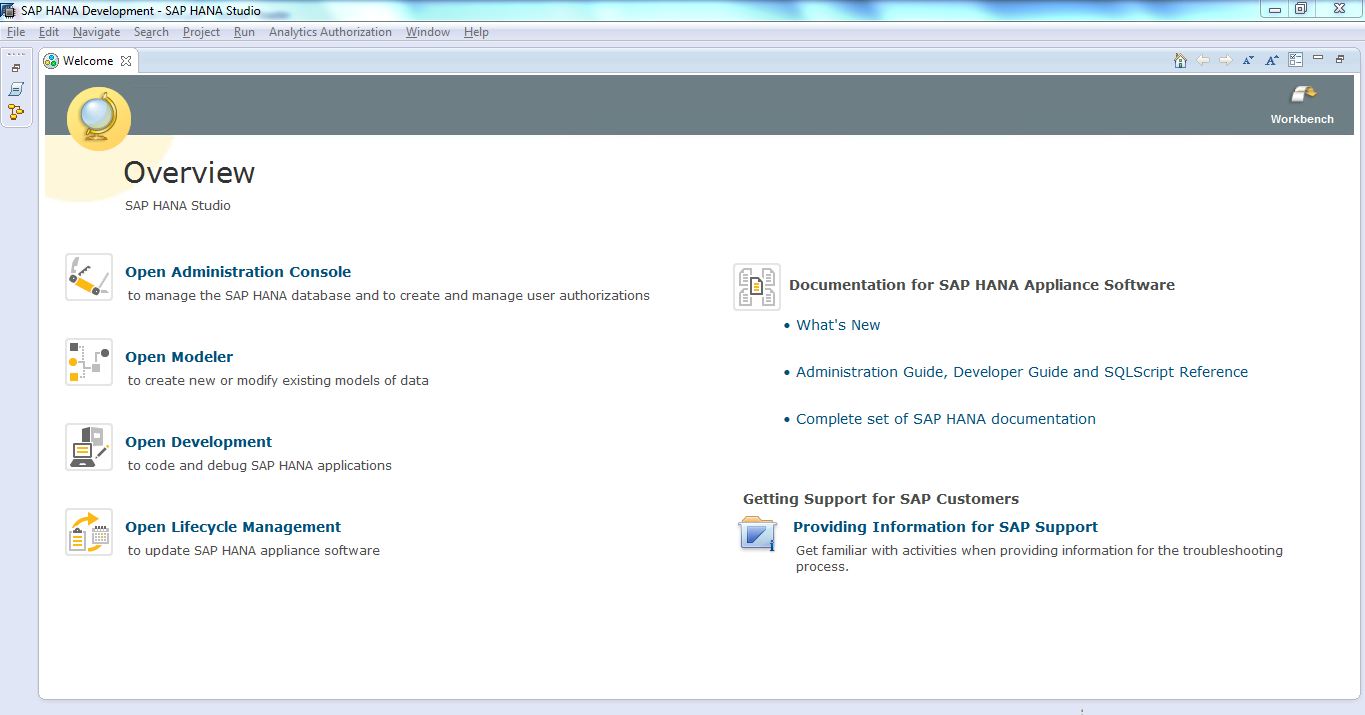Select the hierarchy perspective icon in left sidebar
Image resolution: width=1365 pixels, height=715 pixels.
(x=16, y=112)
